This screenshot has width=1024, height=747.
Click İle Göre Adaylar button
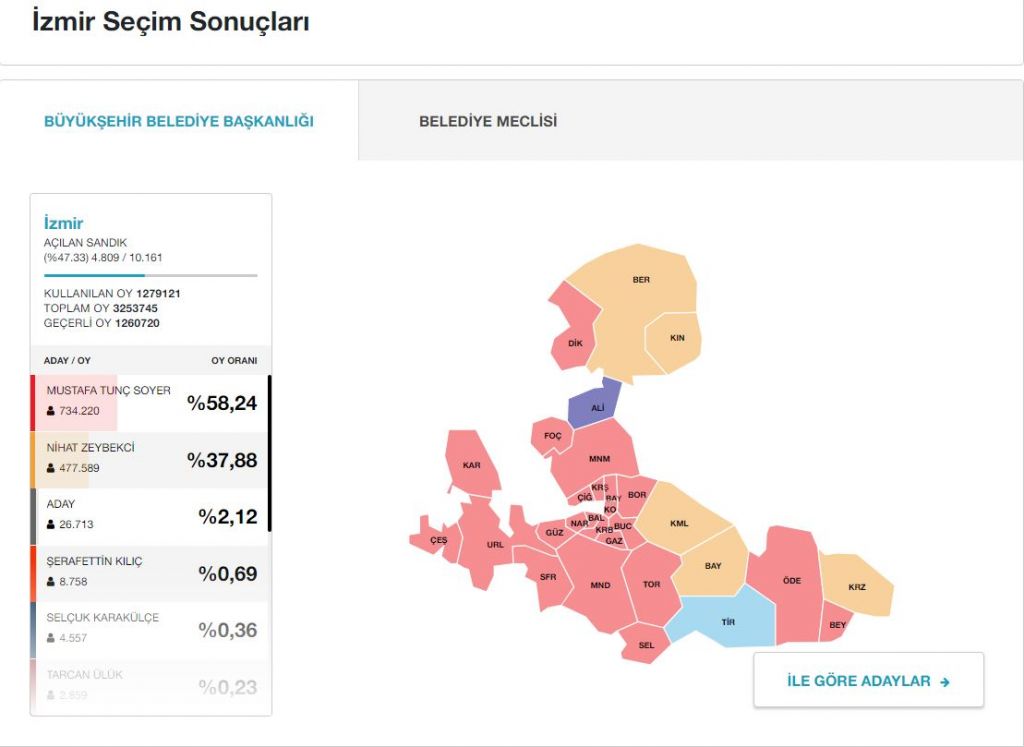[x=868, y=681]
